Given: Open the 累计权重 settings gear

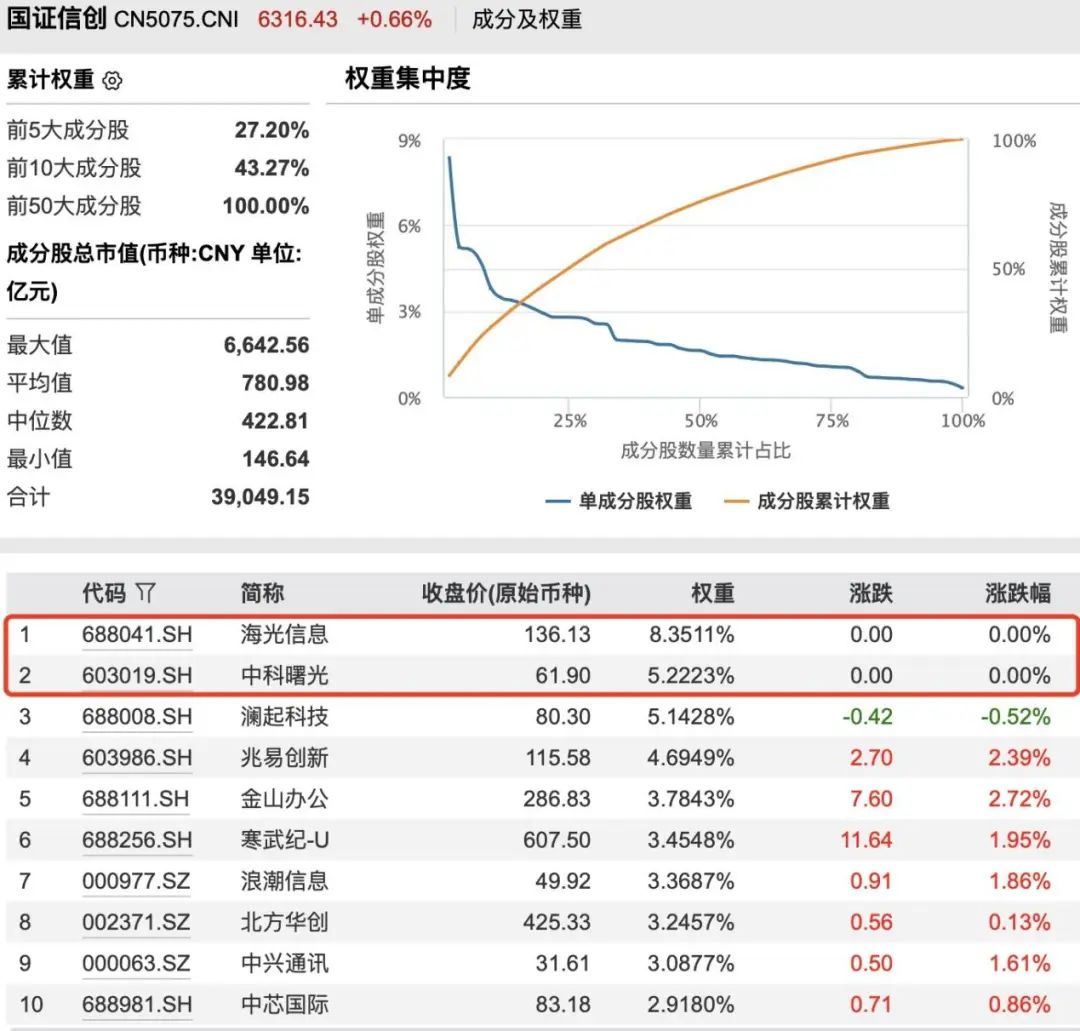Looking at the screenshot, I should click(x=113, y=80).
